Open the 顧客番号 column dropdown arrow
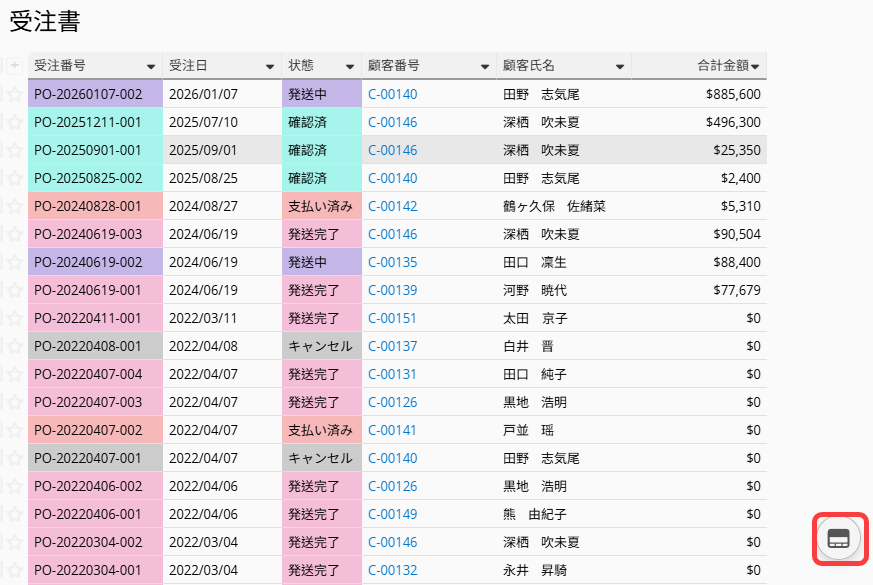 [x=484, y=67]
